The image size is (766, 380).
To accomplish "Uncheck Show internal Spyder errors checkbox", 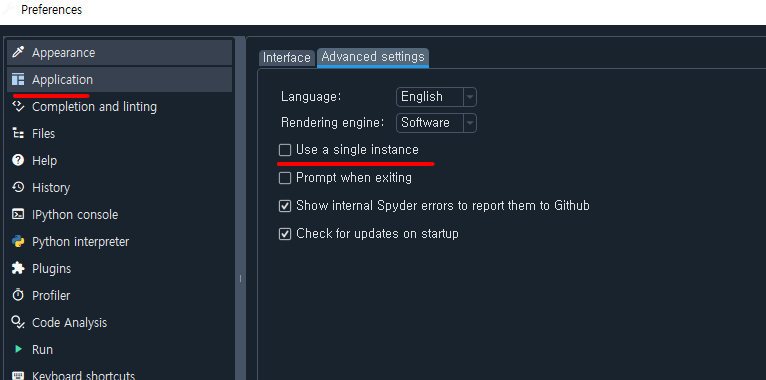I will [285, 206].
